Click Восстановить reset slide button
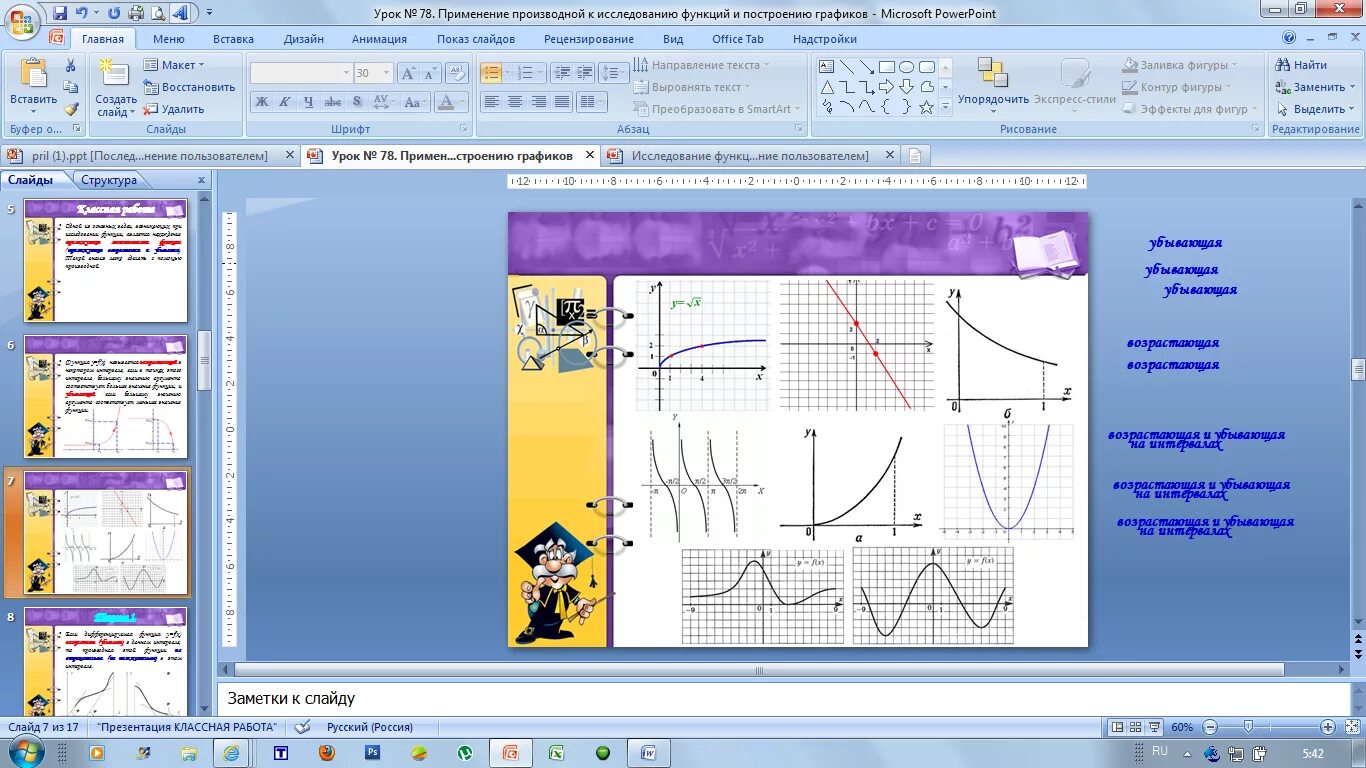The width and height of the screenshot is (1366, 768). point(189,87)
